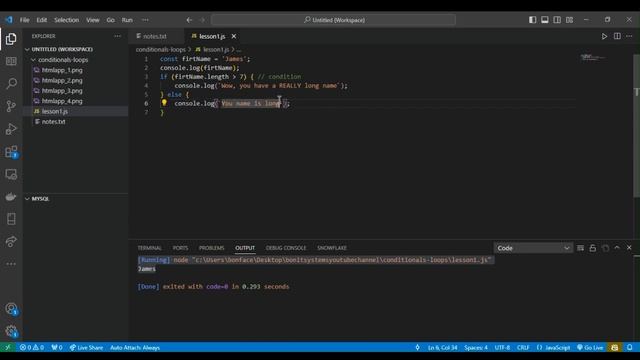Close the bottom panel
Viewport: 640px width, 360px height.
tap(629, 248)
